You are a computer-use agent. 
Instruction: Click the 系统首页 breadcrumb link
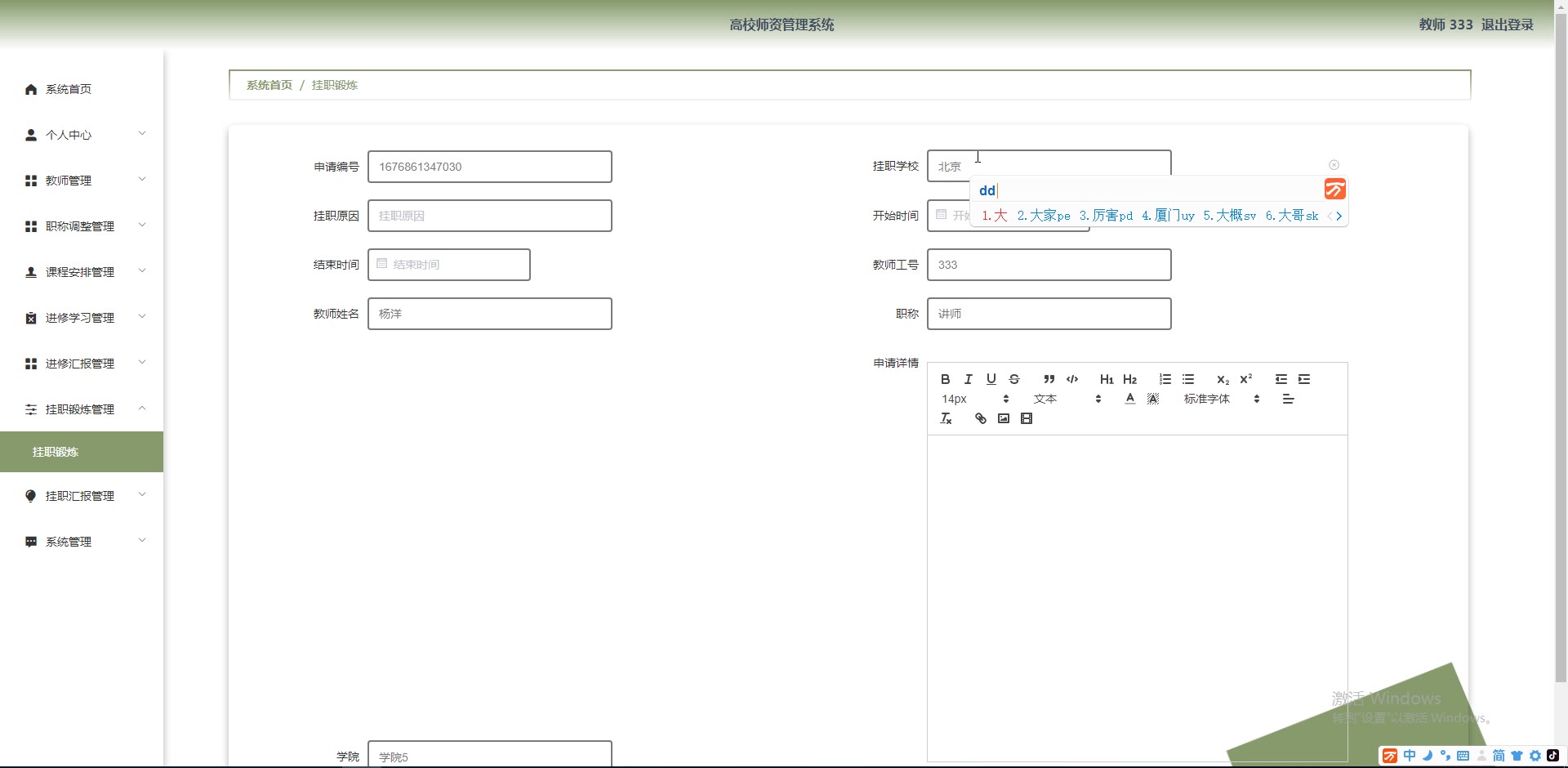269,85
